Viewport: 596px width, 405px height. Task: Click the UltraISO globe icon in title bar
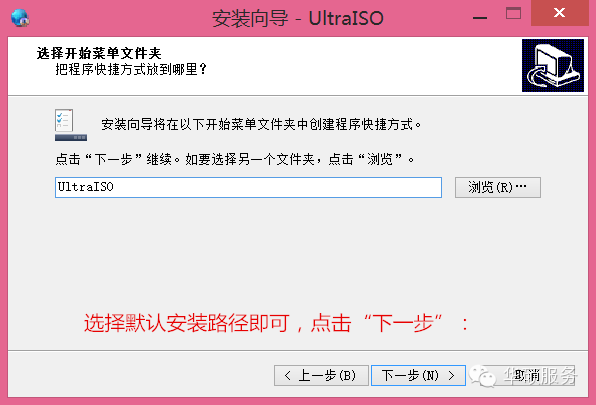point(20,18)
